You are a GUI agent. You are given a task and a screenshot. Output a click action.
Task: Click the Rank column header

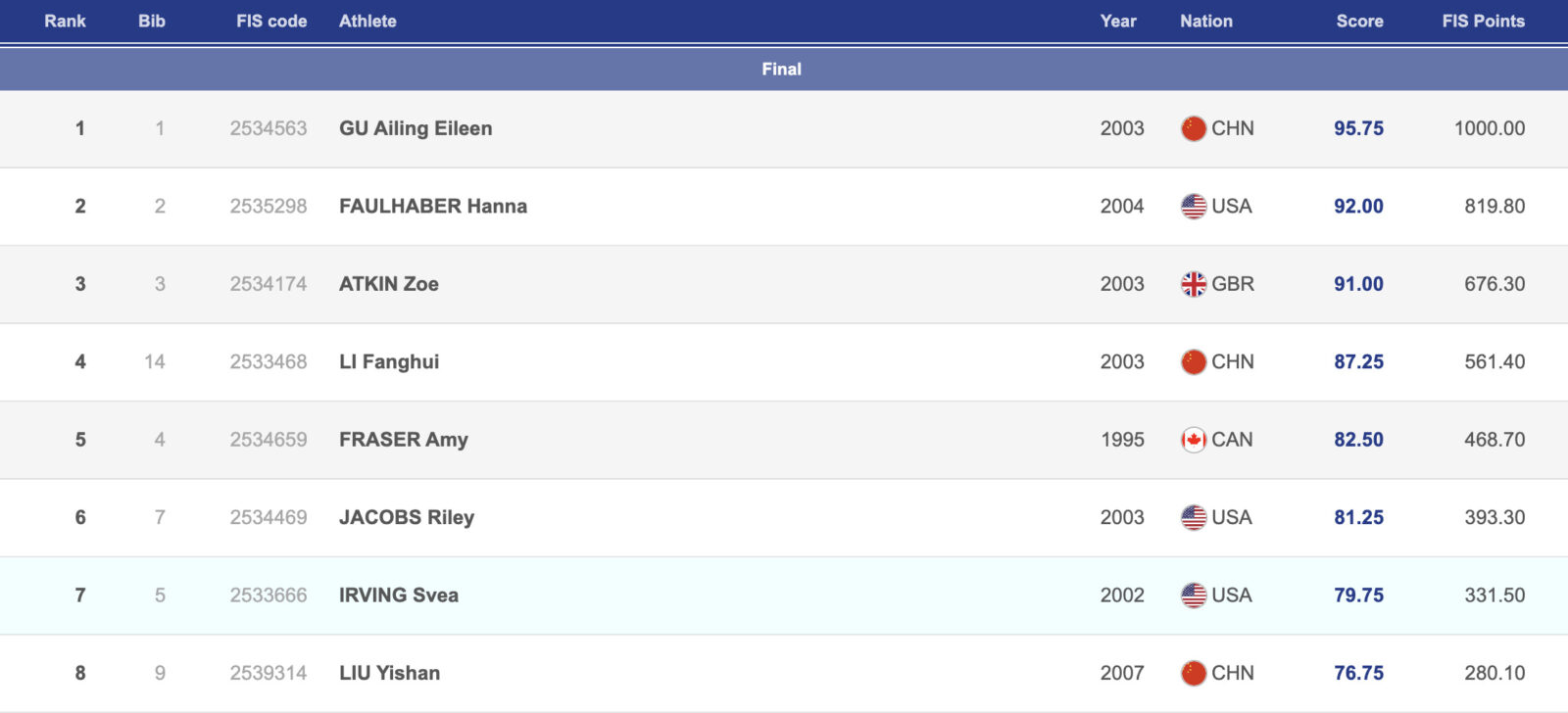point(65,21)
